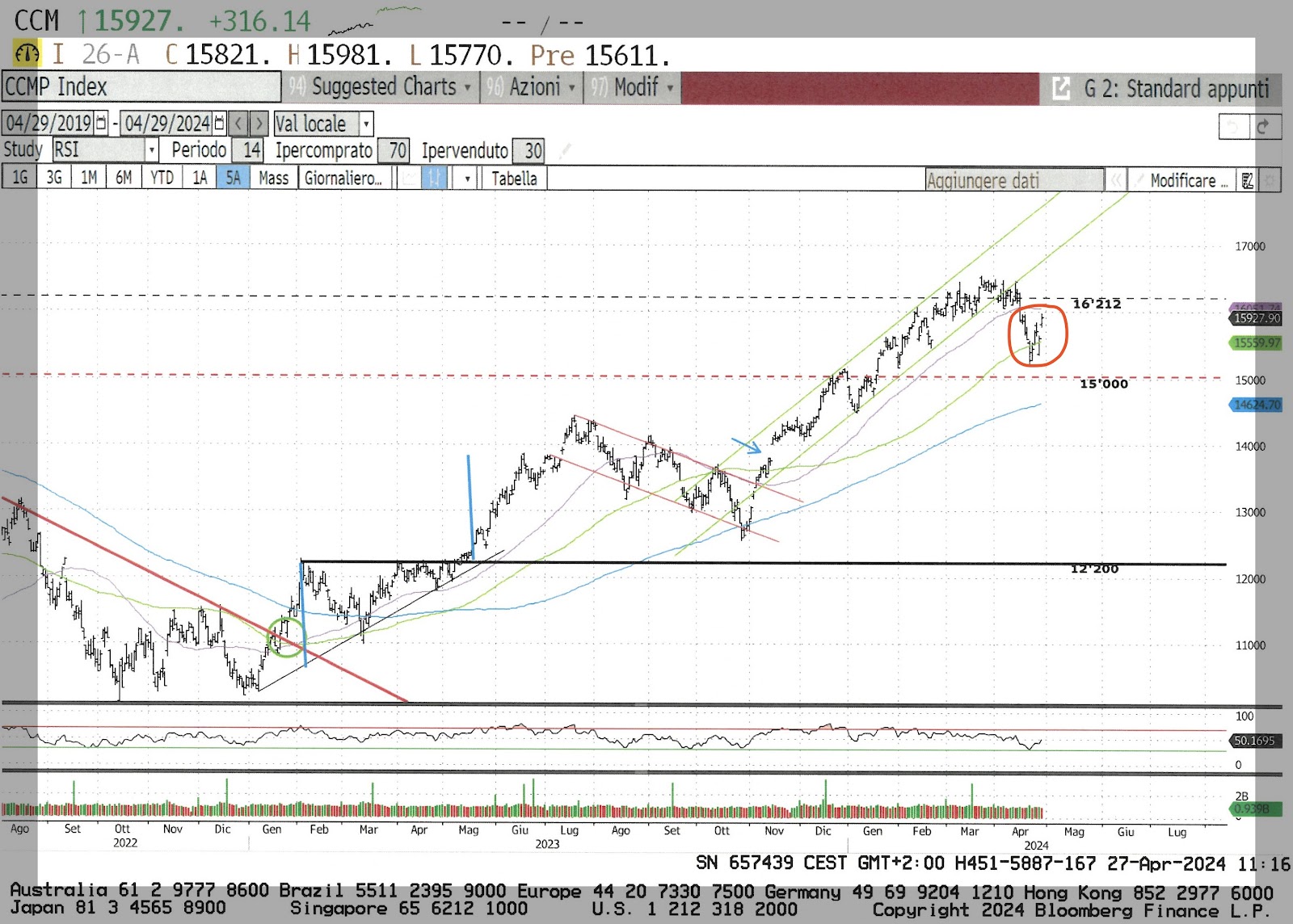Select the 3G time range tab
The width and height of the screenshot is (1293, 924).
[x=54, y=178]
